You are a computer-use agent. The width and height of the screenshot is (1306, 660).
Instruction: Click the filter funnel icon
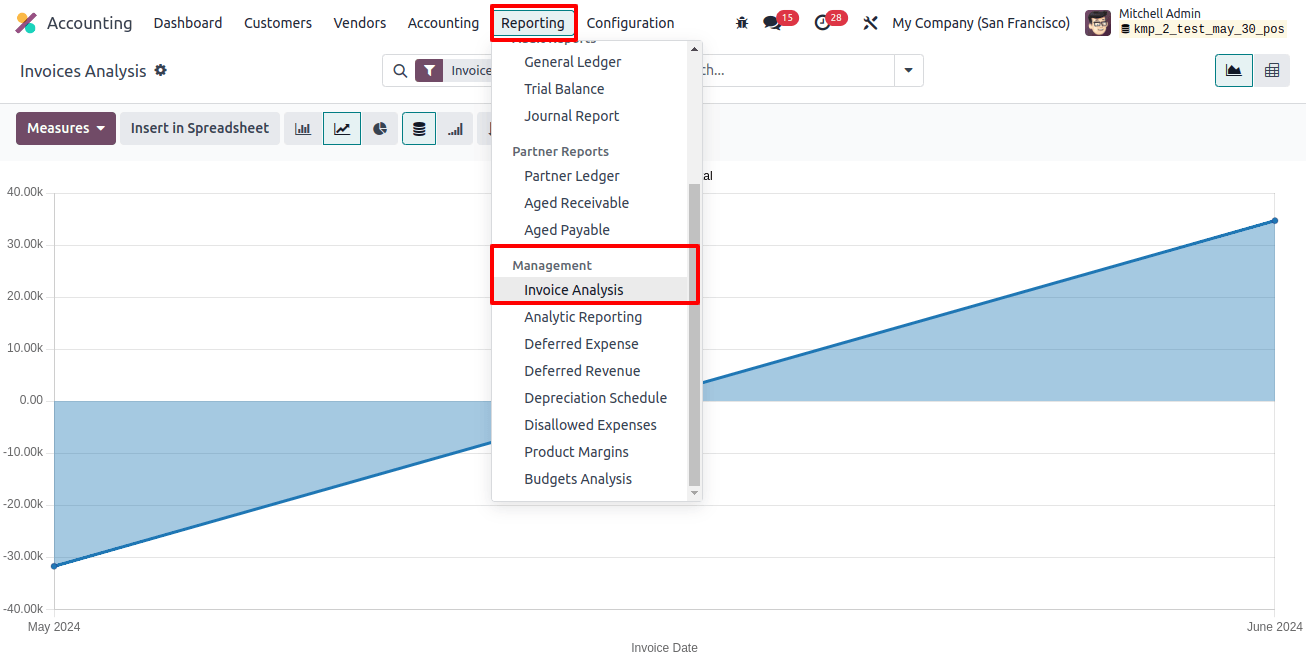[x=429, y=71]
